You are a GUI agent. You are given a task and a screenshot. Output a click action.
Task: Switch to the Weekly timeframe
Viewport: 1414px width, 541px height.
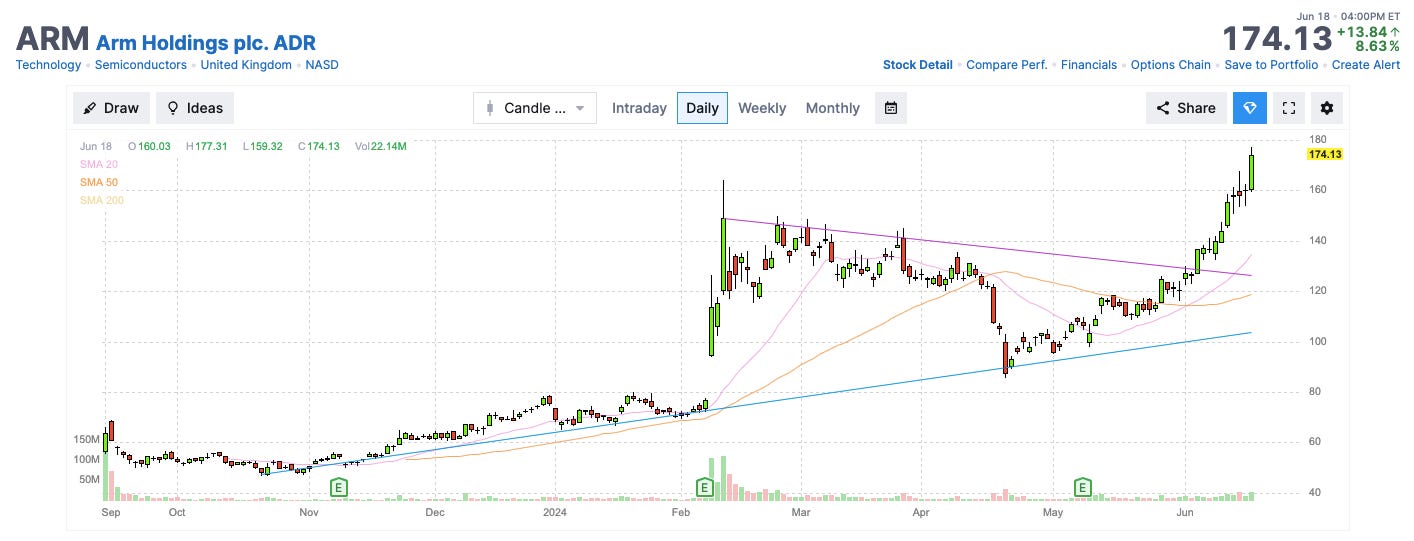click(x=762, y=108)
